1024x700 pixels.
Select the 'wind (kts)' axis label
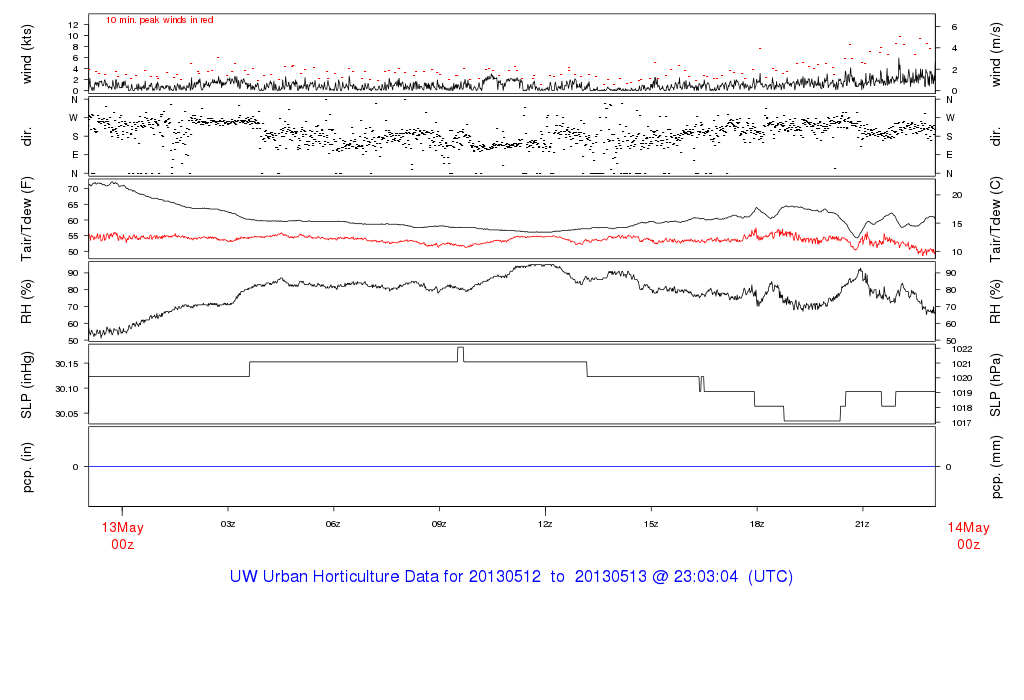pos(27,54)
